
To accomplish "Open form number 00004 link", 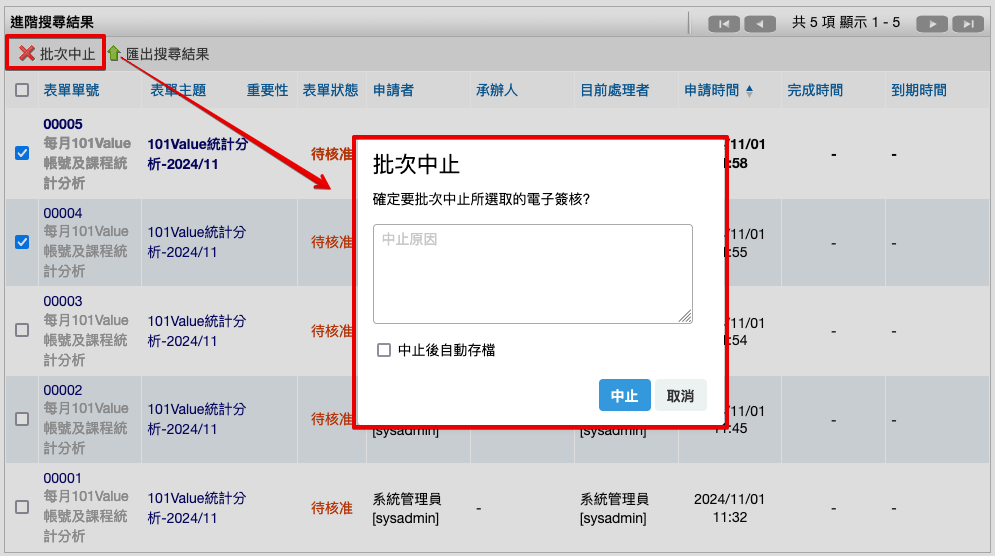I will click(x=63, y=213).
